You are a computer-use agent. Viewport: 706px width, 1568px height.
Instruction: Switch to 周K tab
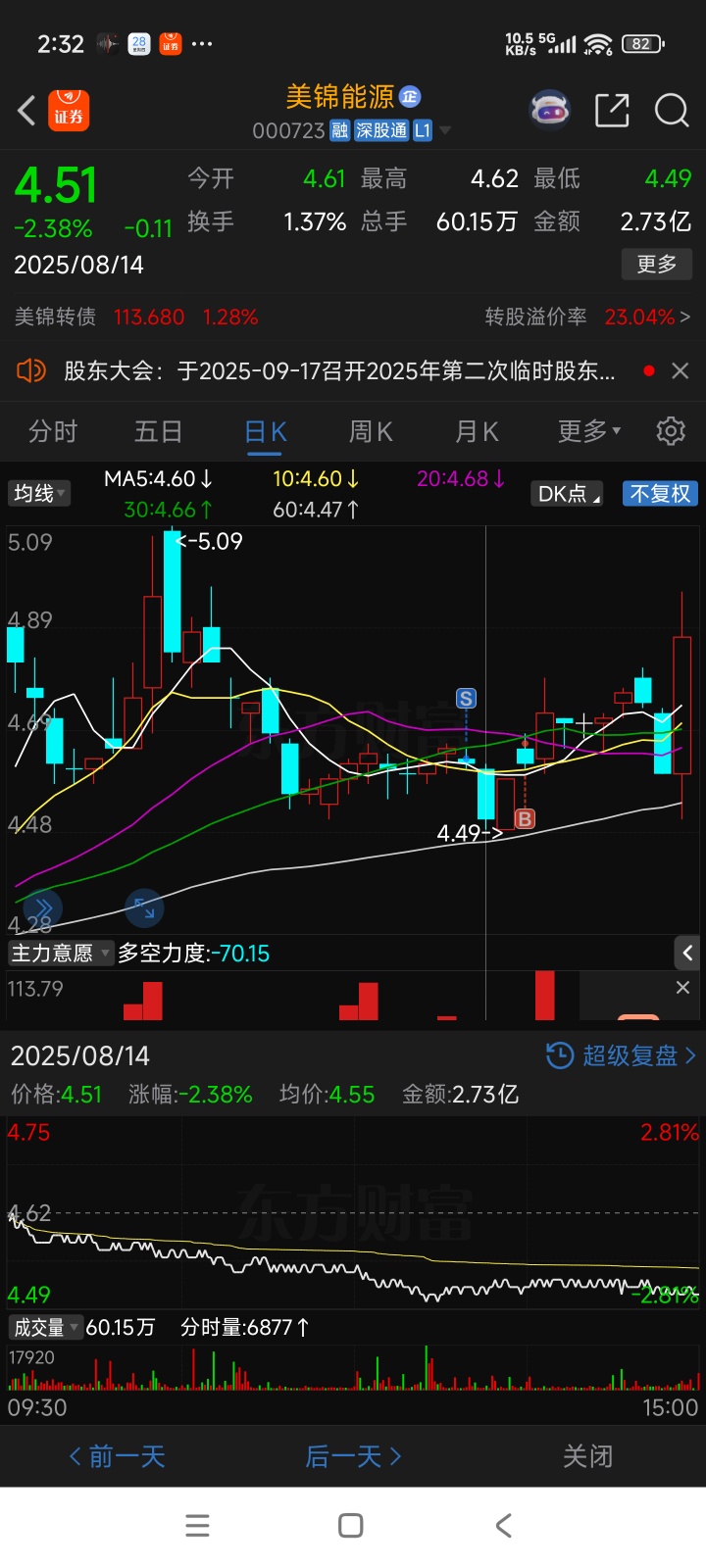click(x=371, y=431)
